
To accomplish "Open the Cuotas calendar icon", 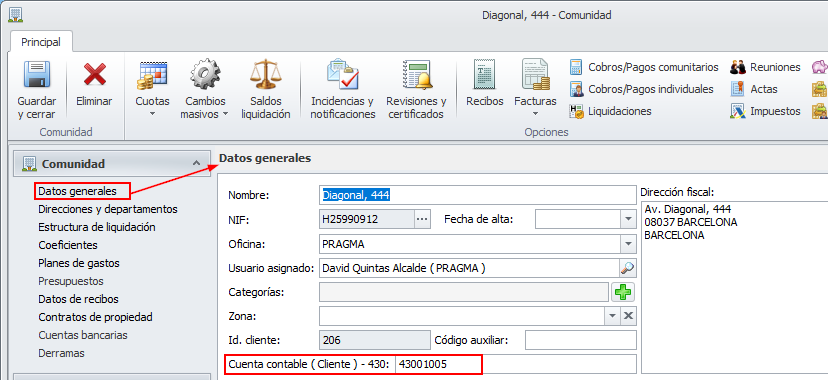I will [152, 74].
